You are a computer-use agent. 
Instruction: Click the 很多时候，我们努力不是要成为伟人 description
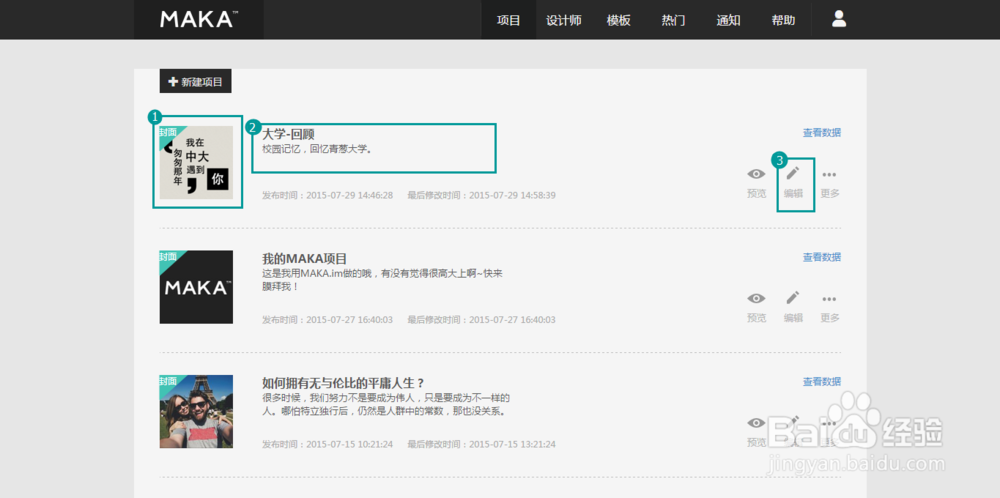pyautogui.click(x=386, y=404)
